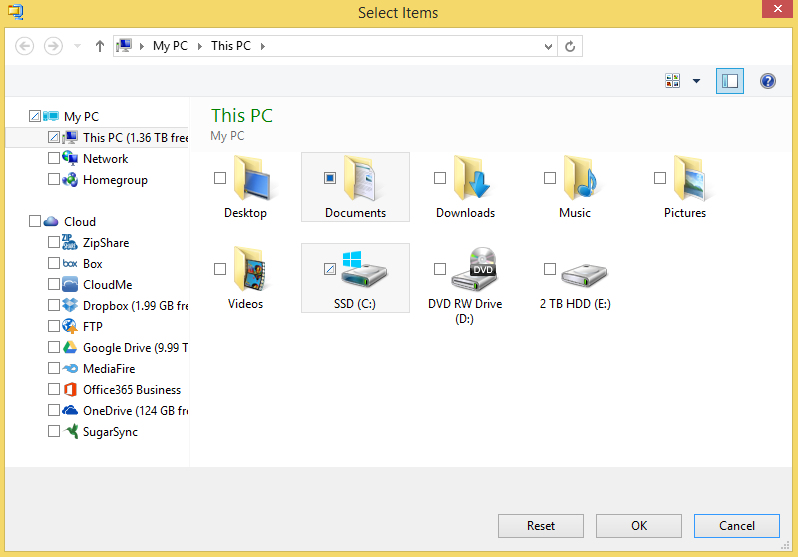Confirm selection with the OK button
This screenshot has width=798, height=557.
(639, 526)
